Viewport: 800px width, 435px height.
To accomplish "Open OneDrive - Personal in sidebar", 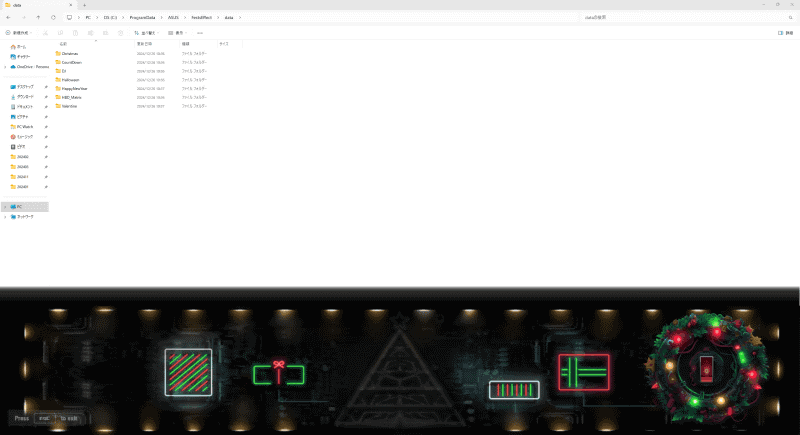I will tap(30, 67).
